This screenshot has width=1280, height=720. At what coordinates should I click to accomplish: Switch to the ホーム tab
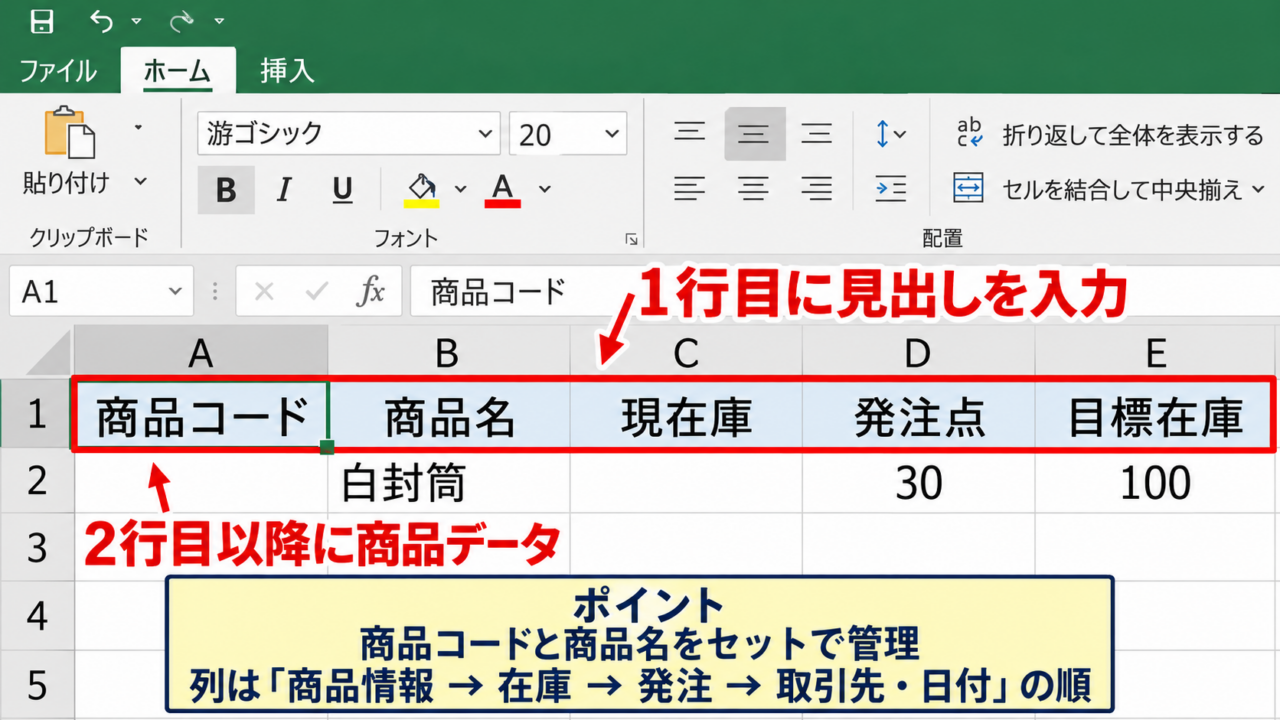tap(177, 71)
